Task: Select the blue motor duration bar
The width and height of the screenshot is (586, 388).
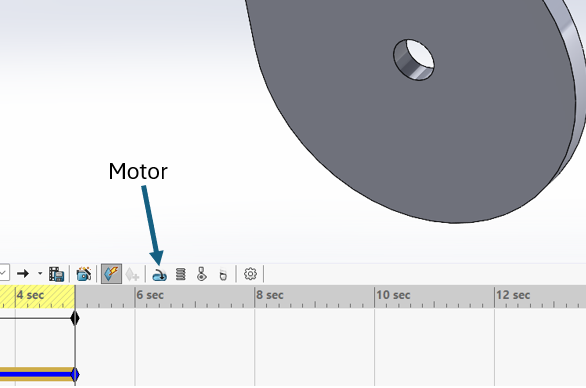Action: point(37,374)
